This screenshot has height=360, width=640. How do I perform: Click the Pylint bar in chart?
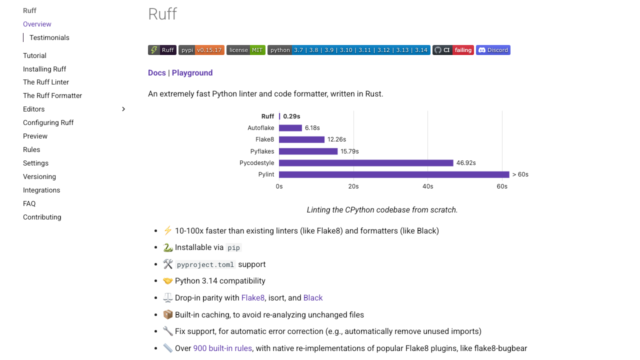click(x=394, y=175)
